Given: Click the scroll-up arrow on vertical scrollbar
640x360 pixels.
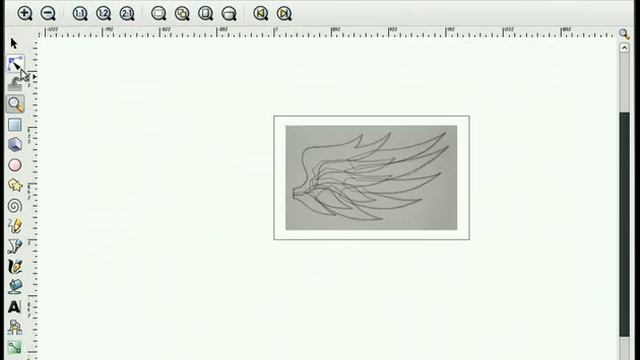Looking at the screenshot, I should (624, 48).
